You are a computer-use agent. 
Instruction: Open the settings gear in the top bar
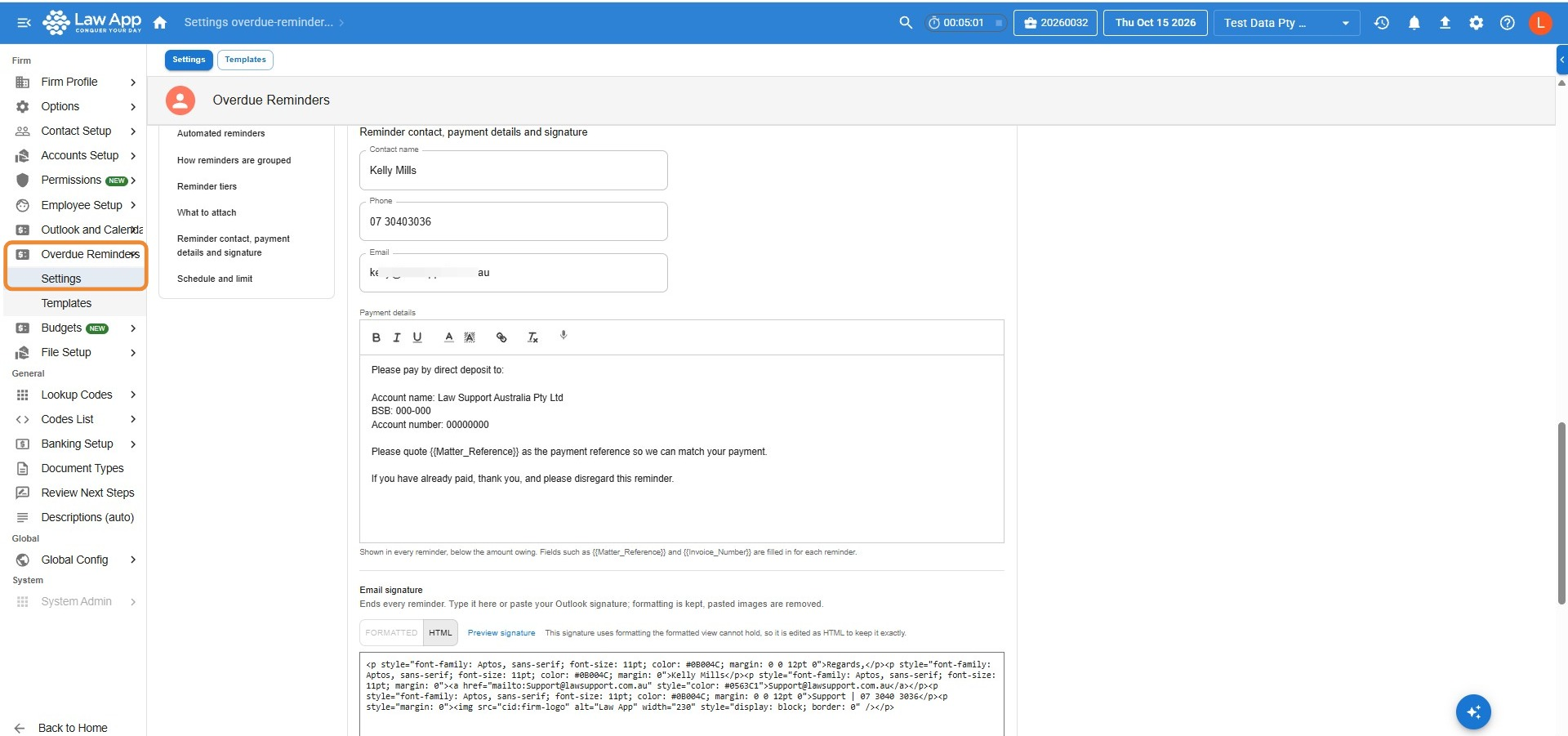pos(1476,23)
